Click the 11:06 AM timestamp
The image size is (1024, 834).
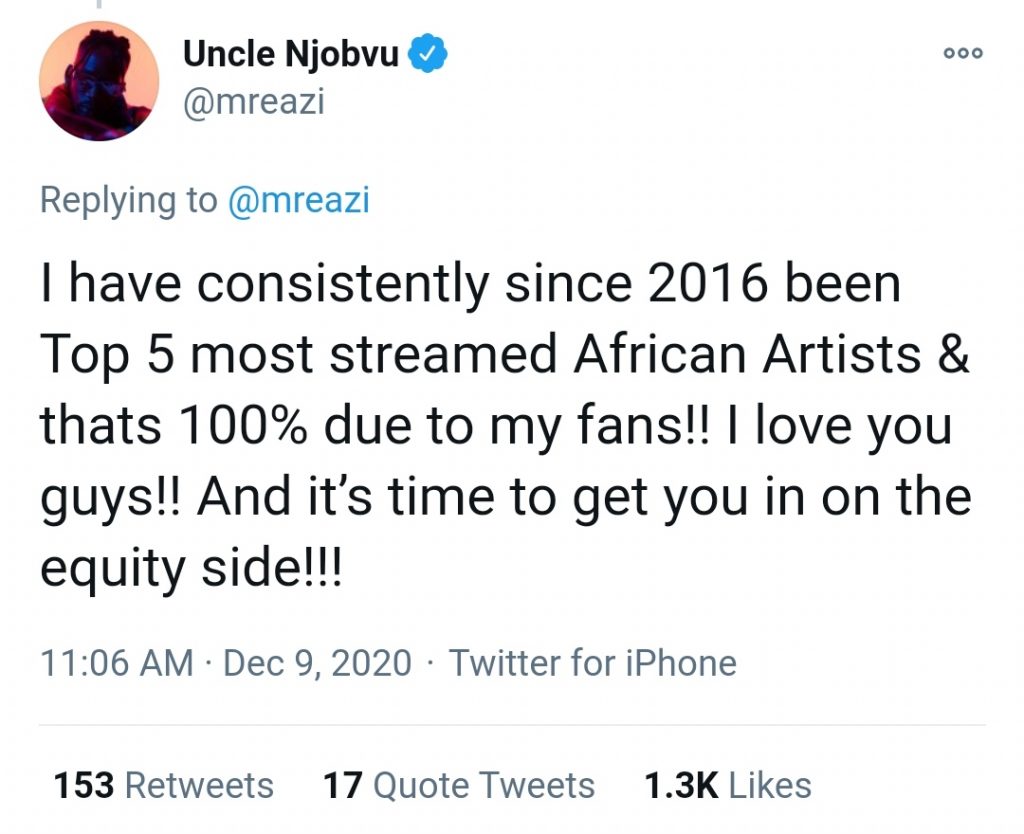(x=117, y=663)
